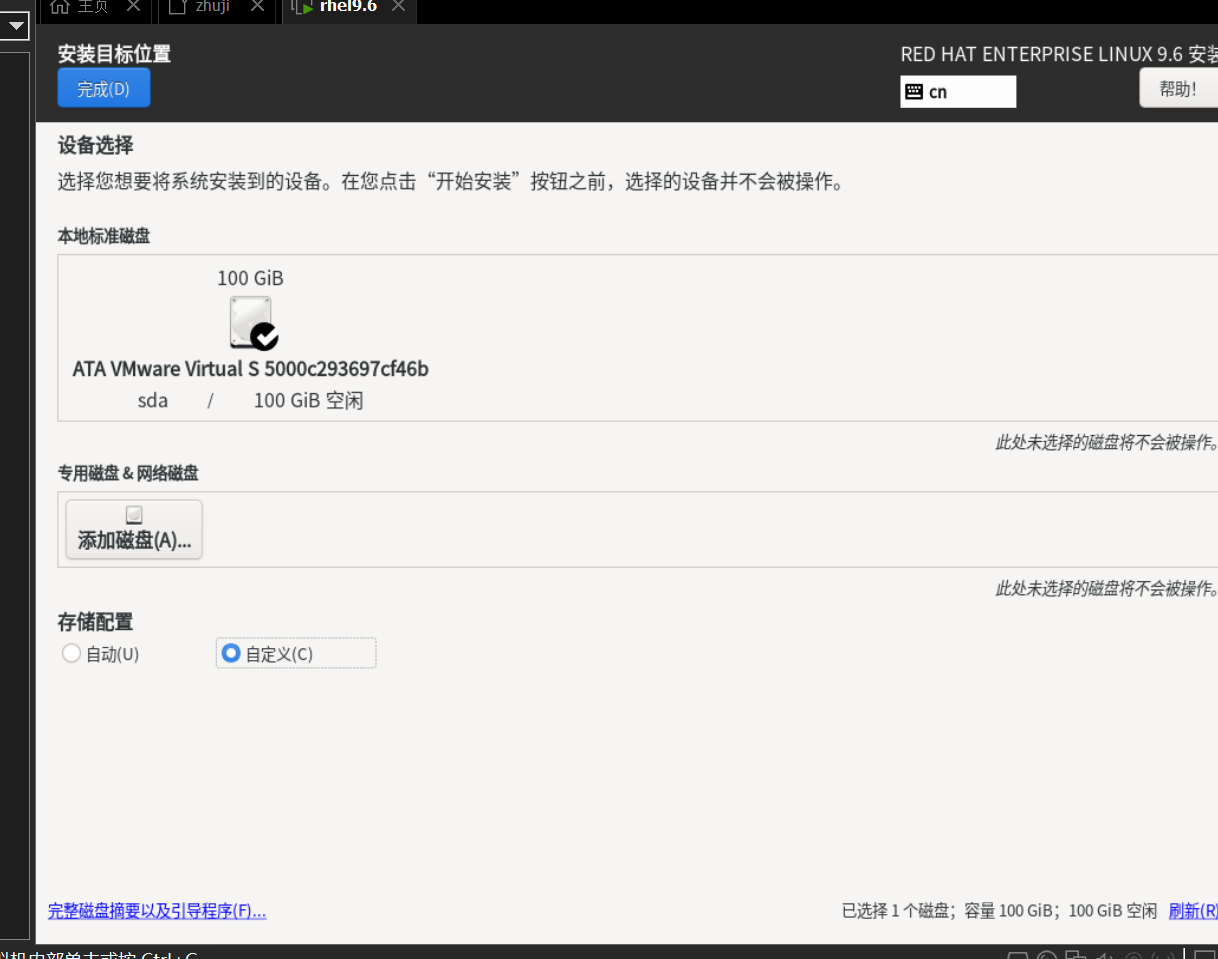The height and width of the screenshot is (959, 1218).
Task: Click the 'sda' device label
Action: point(153,401)
